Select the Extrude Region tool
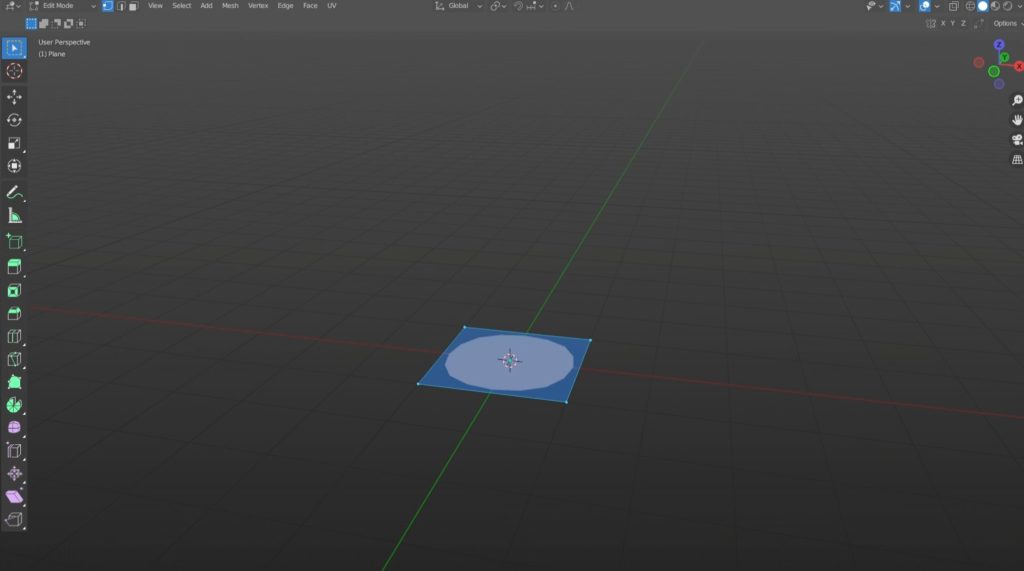This screenshot has width=1024, height=571. pyautogui.click(x=14, y=267)
